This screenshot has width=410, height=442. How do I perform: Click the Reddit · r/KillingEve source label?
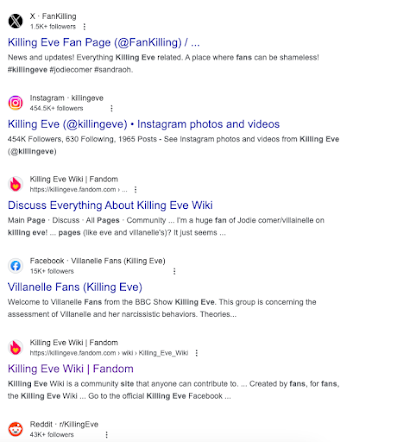point(64,424)
